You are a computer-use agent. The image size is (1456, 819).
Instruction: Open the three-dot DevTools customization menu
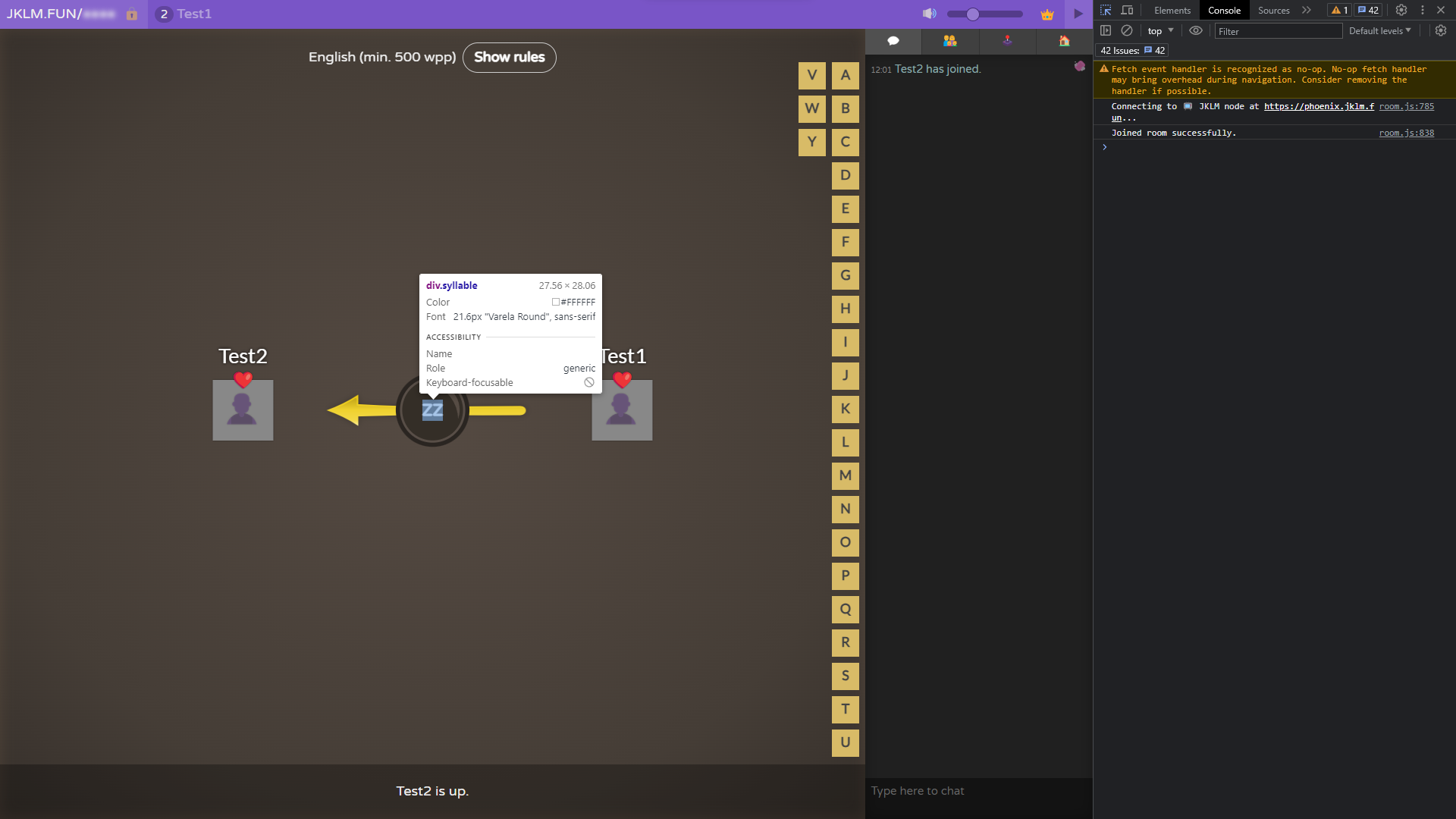1422,10
